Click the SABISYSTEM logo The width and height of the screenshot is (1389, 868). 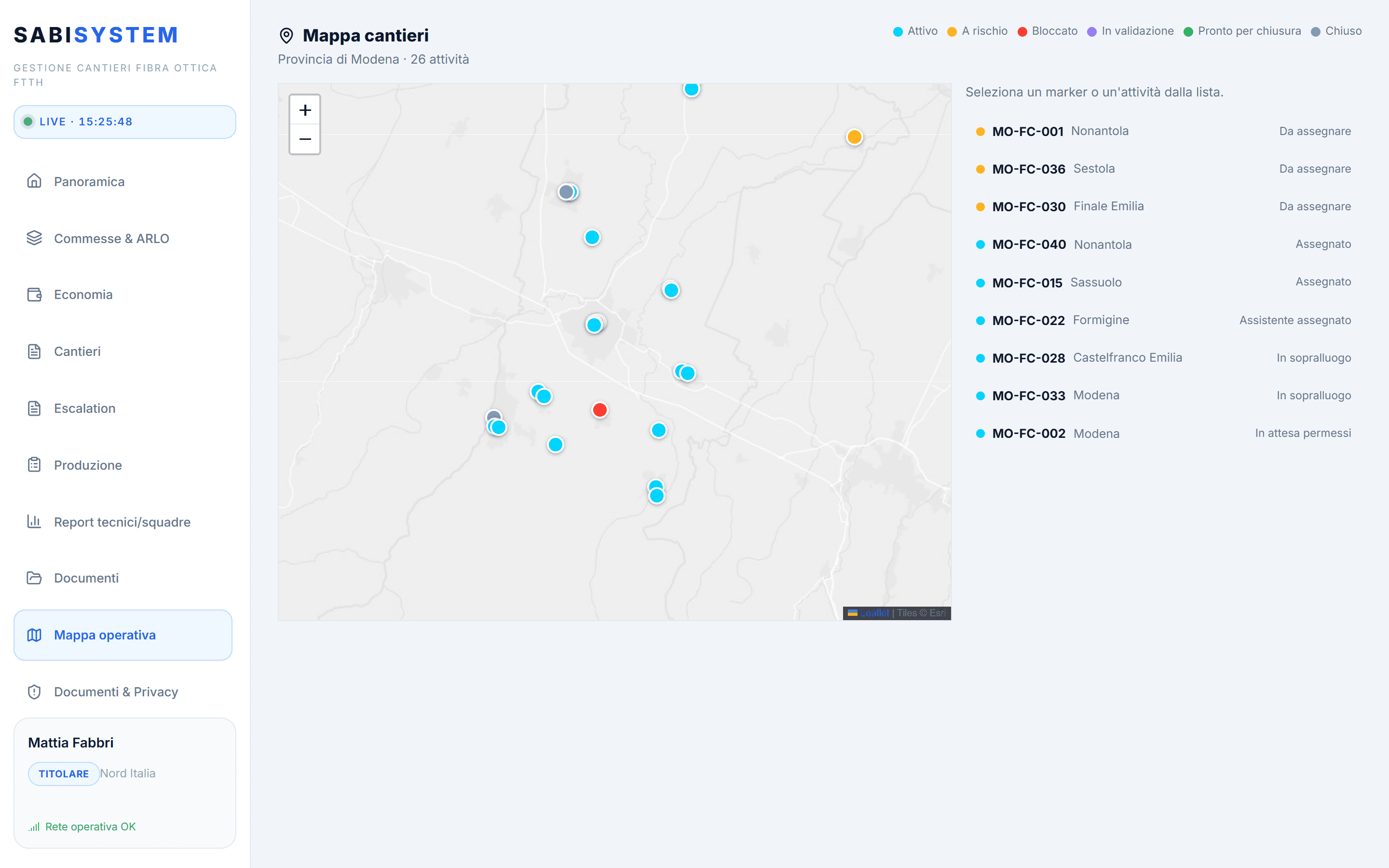pos(96,35)
